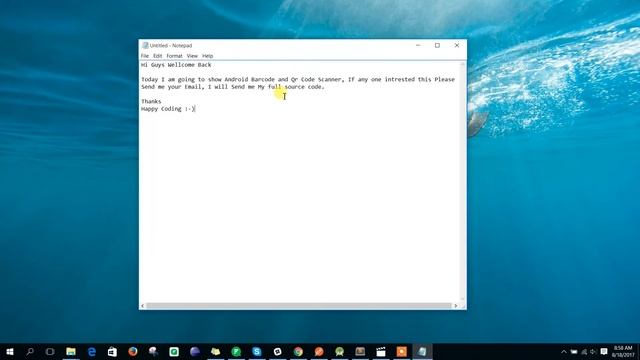Click the vertical scrollbar in Notepad

(x=463, y=182)
